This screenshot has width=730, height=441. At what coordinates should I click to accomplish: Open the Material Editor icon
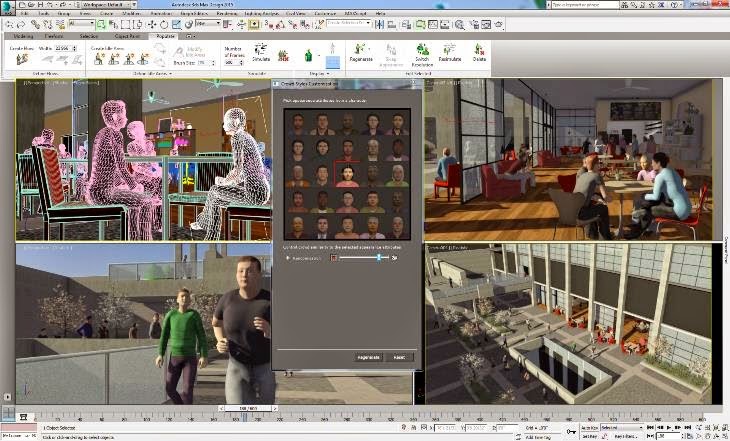click(x=460, y=25)
